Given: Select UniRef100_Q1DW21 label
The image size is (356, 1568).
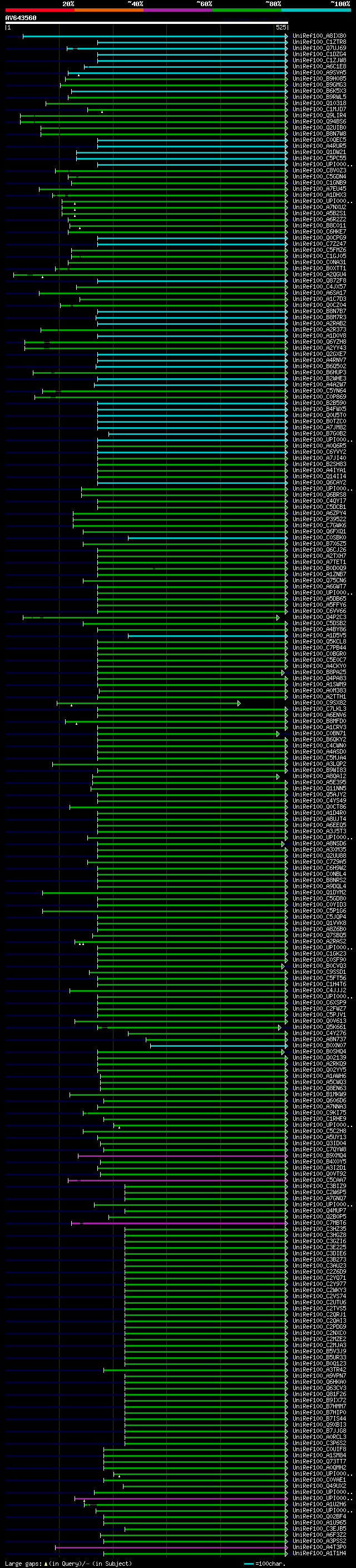Looking at the screenshot, I should 319,153.
